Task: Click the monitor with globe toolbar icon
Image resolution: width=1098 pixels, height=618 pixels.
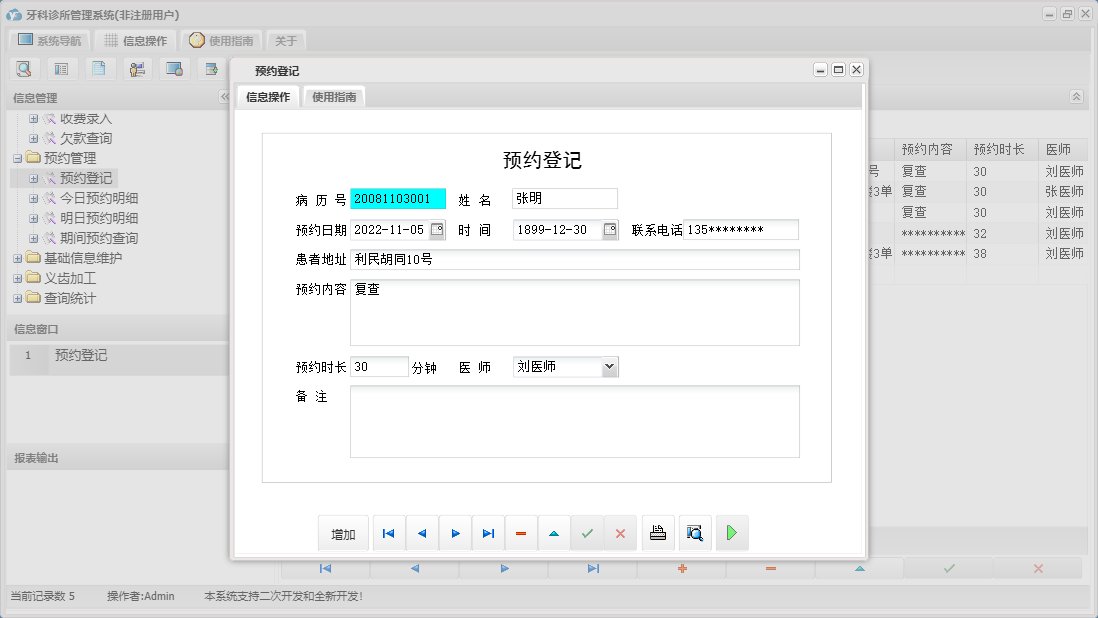Action: [172, 68]
